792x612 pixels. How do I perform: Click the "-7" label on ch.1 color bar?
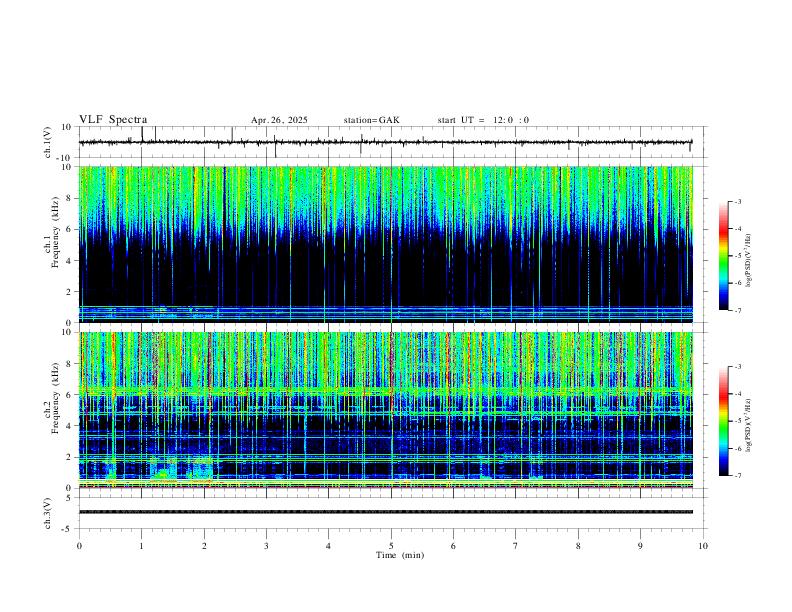[737, 311]
